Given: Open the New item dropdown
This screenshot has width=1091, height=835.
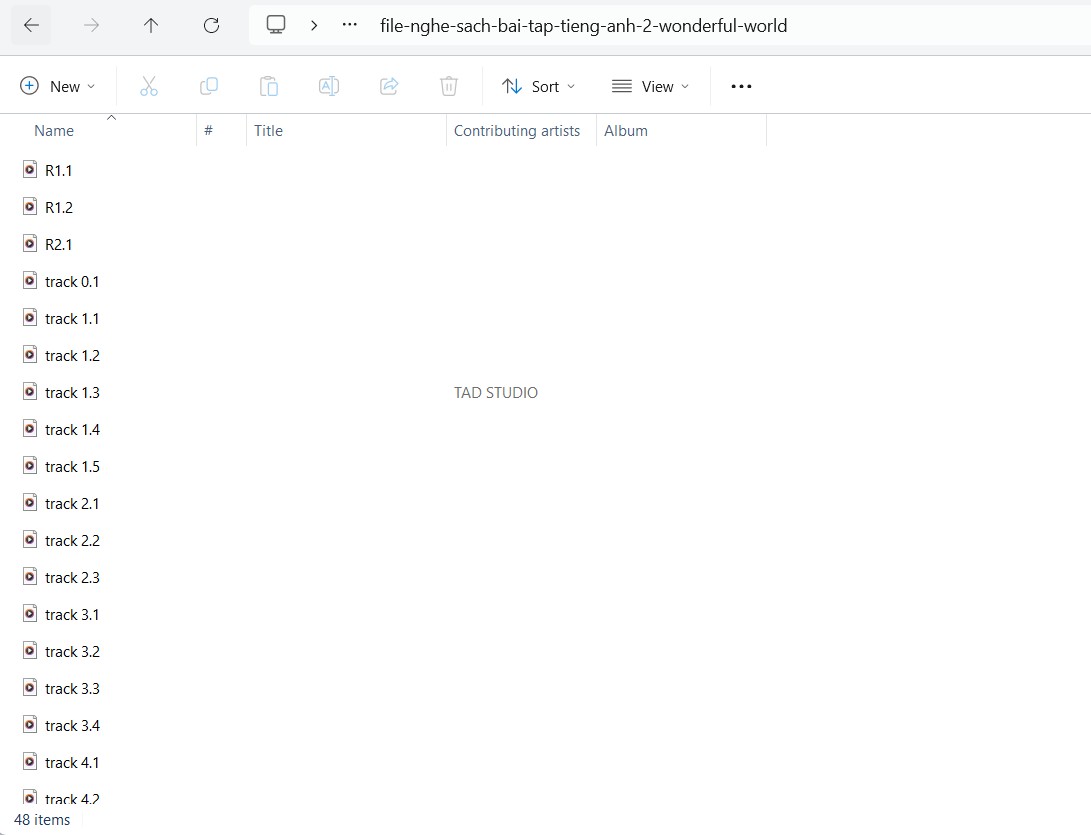Looking at the screenshot, I should pyautogui.click(x=58, y=87).
